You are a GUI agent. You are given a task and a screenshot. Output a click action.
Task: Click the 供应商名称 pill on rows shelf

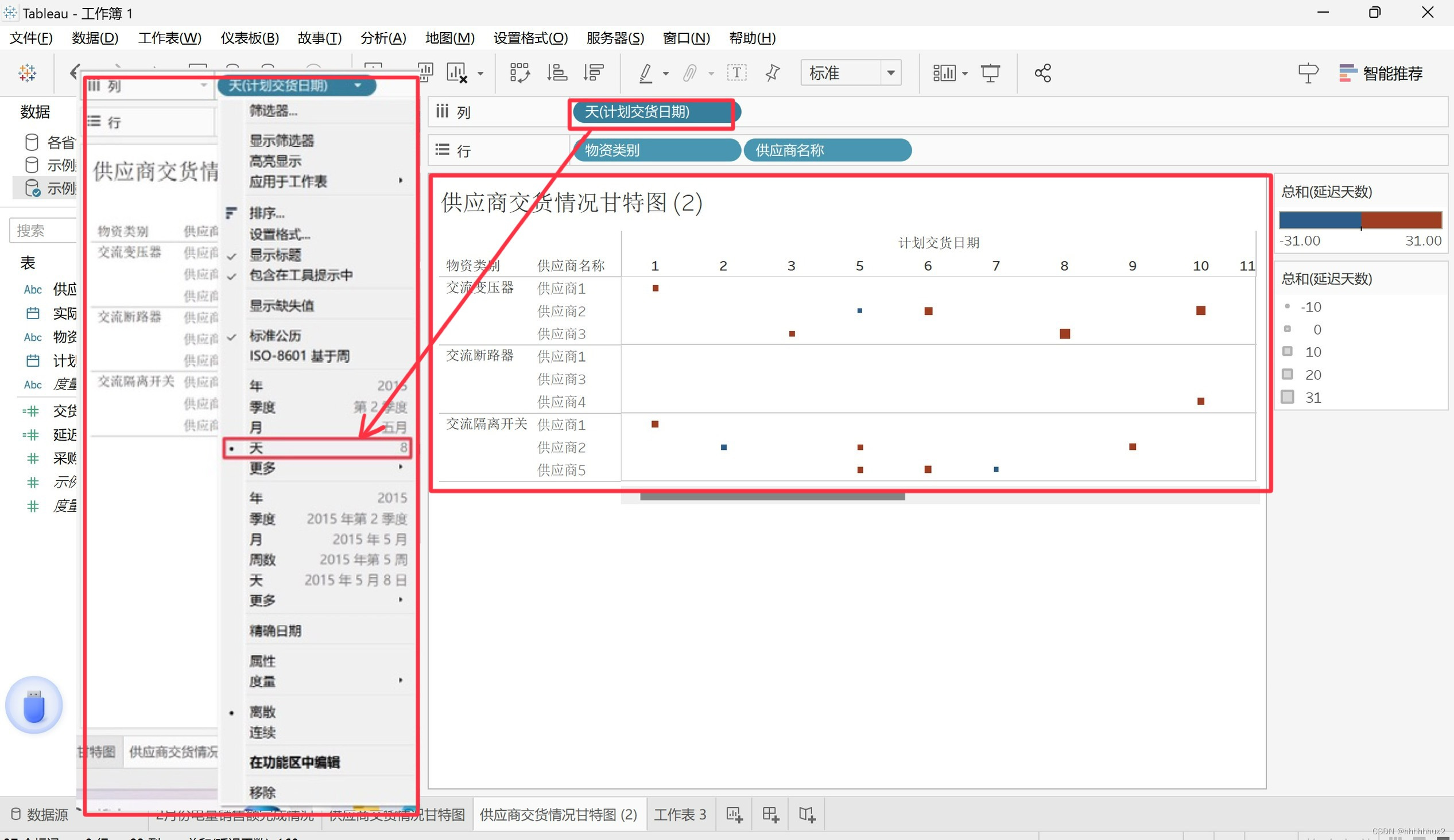pyautogui.click(x=827, y=150)
